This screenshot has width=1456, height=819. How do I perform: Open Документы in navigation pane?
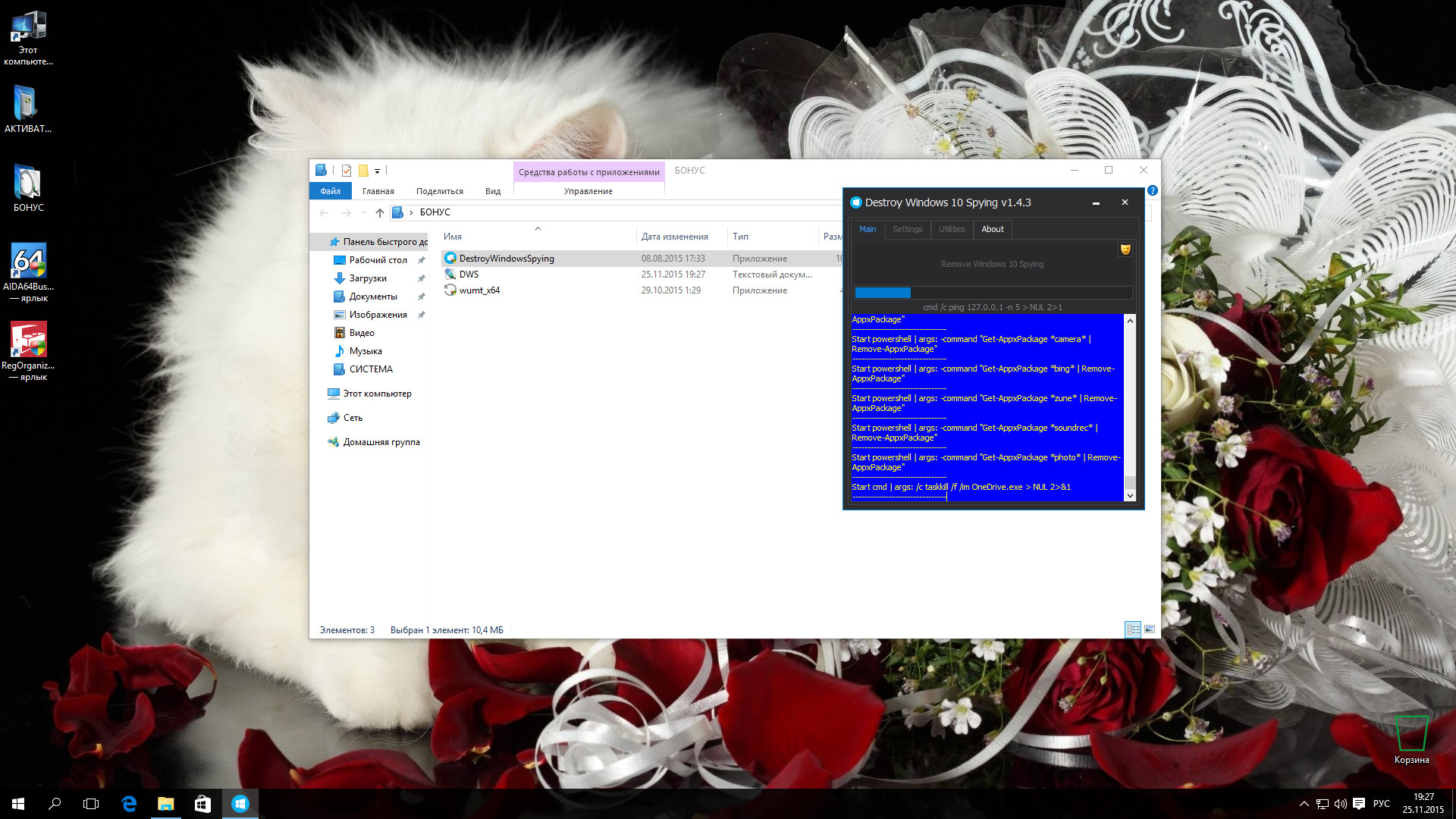[373, 297]
